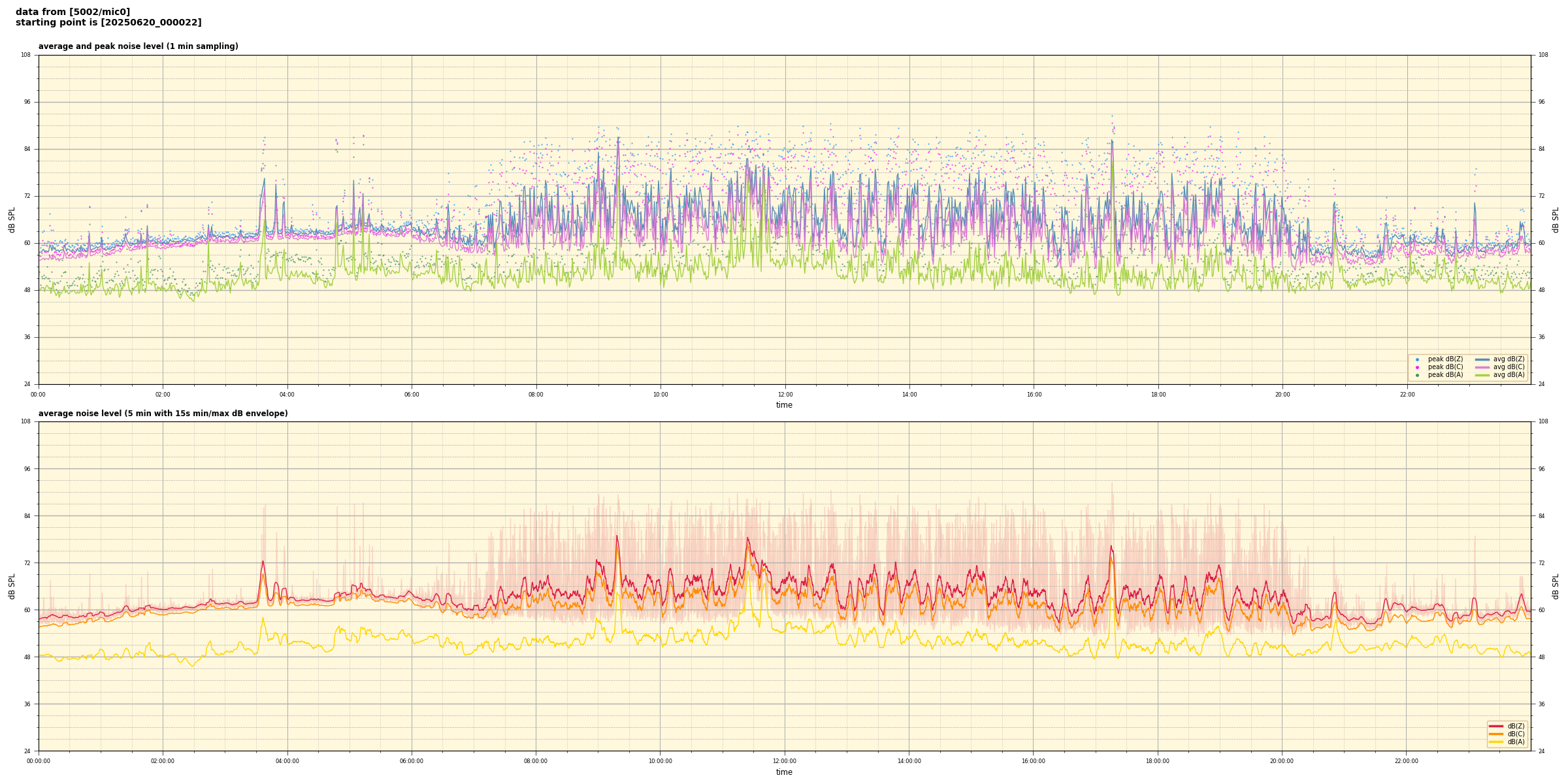Click the avg dB(A) legend entry

tap(1509, 375)
